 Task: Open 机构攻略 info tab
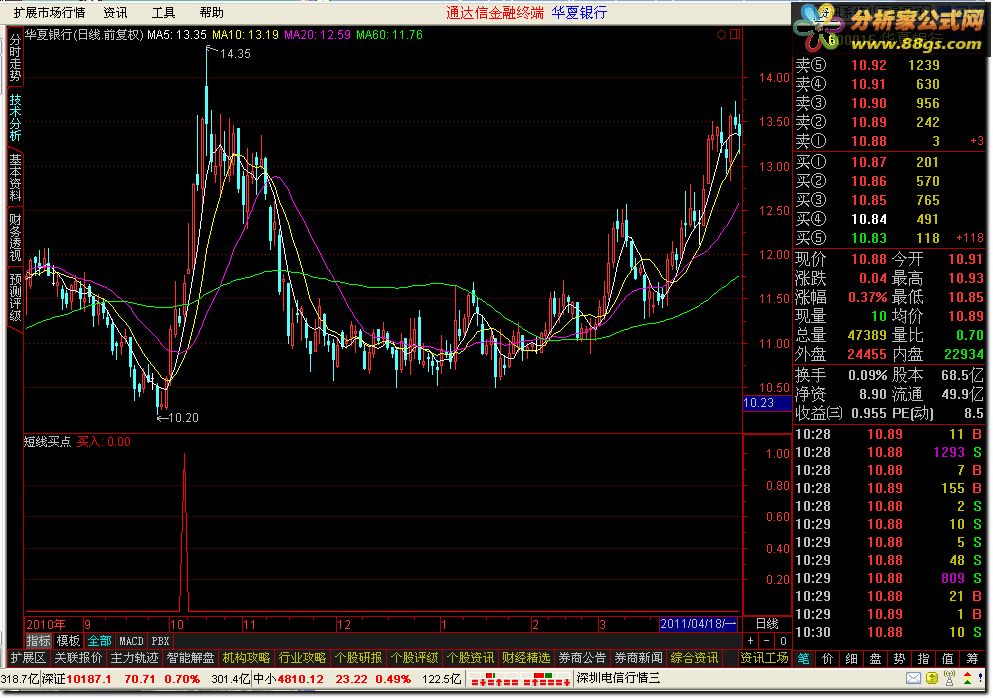coord(246,658)
